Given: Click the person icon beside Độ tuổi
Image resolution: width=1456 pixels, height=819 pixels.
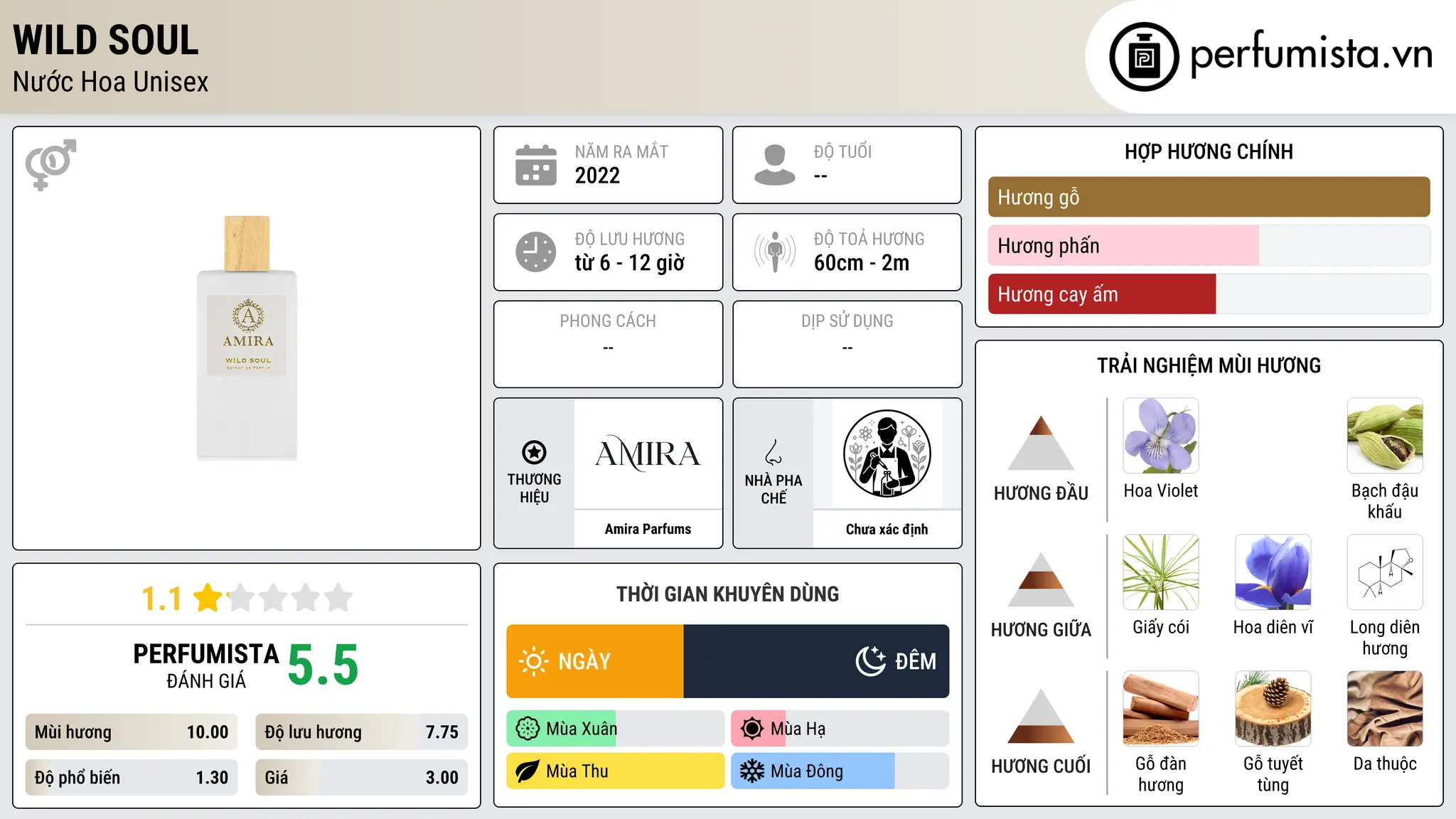Looking at the screenshot, I should pos(774,165).
